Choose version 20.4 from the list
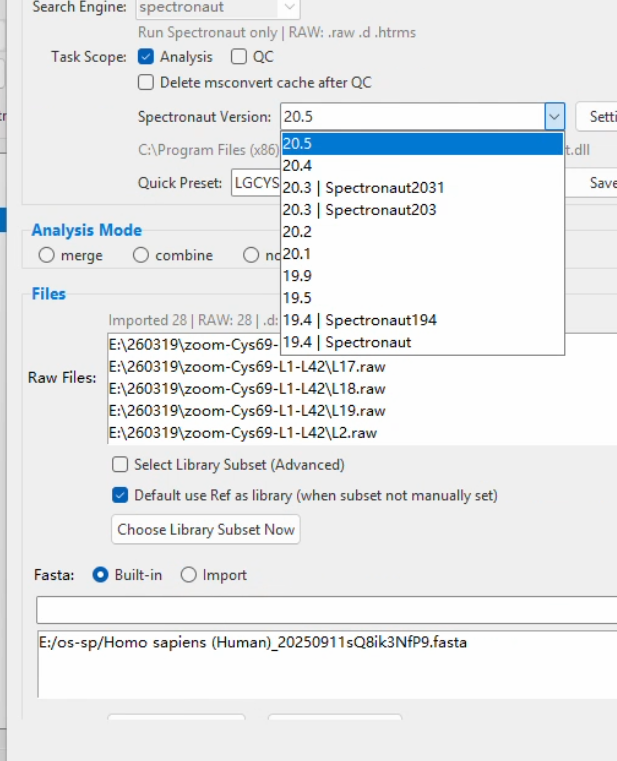The image size is (617, 761). click(x=422, y=166)
